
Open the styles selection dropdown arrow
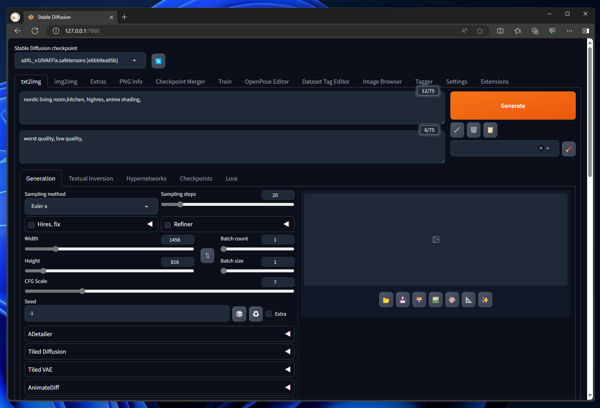pos(548,149)
